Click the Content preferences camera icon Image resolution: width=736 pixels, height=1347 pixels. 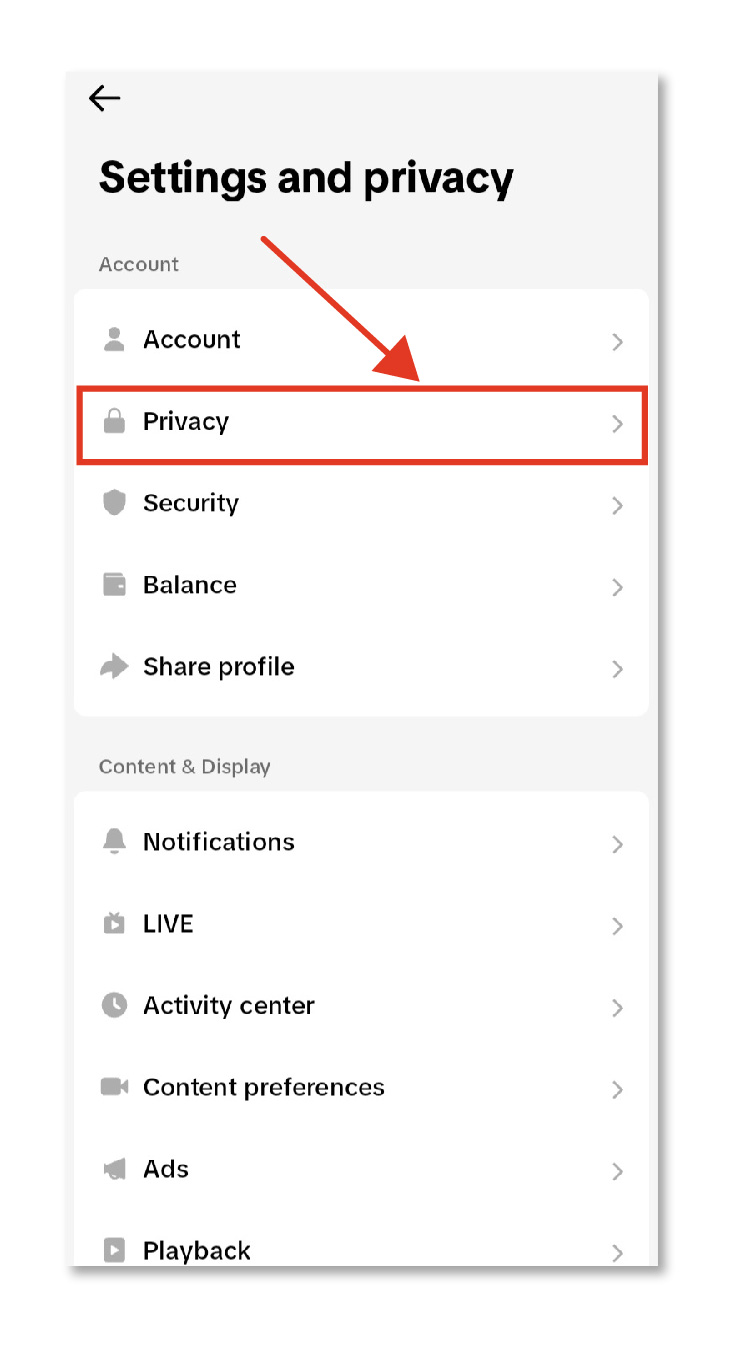coord(115,1087)
